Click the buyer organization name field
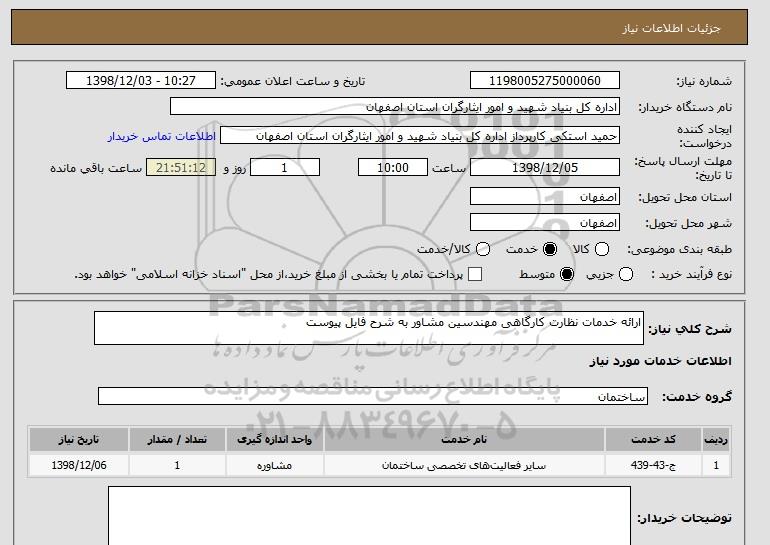The width and height of the screenshot is (770, 545). pos(395,107)
